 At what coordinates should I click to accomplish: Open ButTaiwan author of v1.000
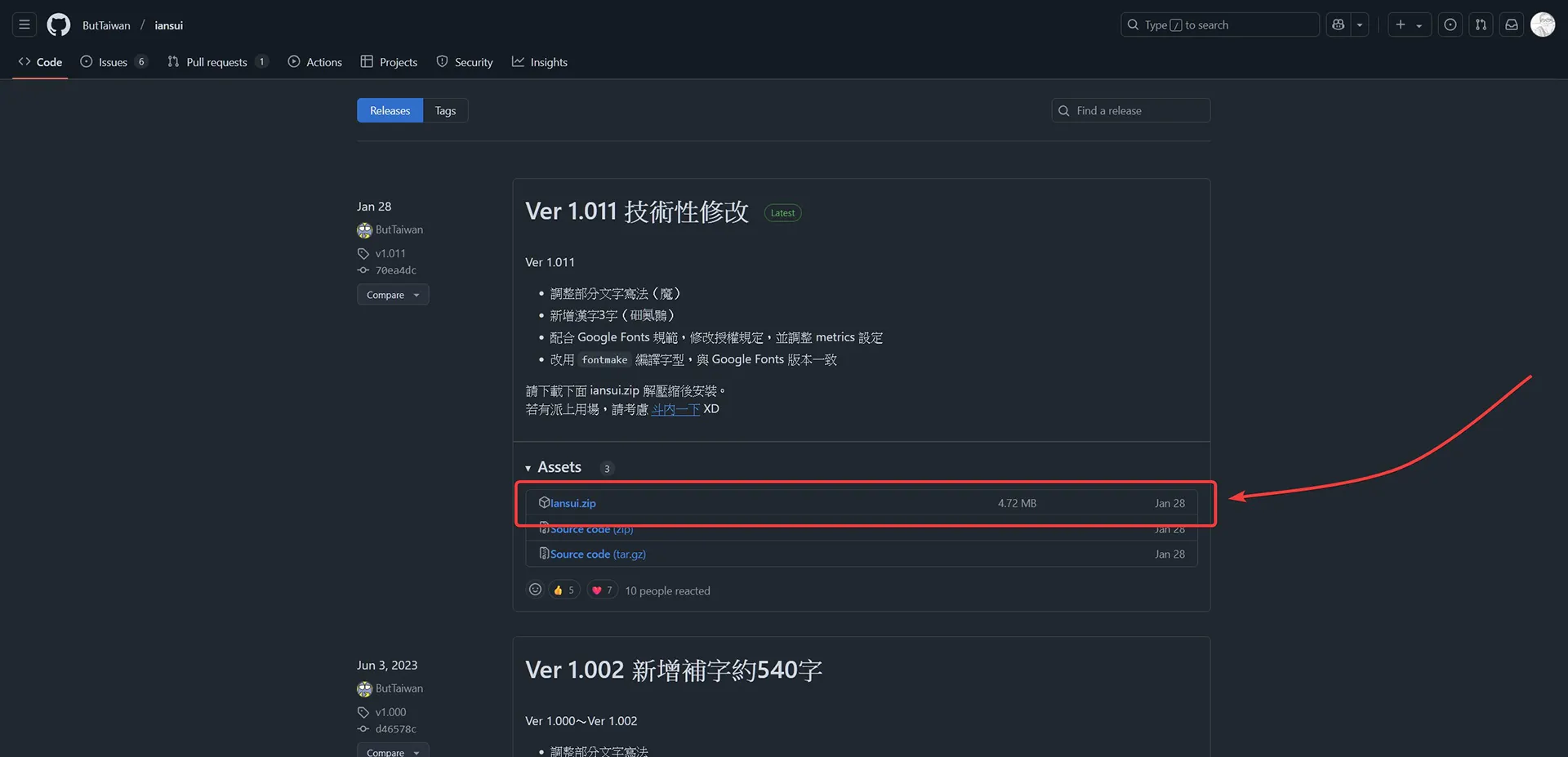(399, 689)
